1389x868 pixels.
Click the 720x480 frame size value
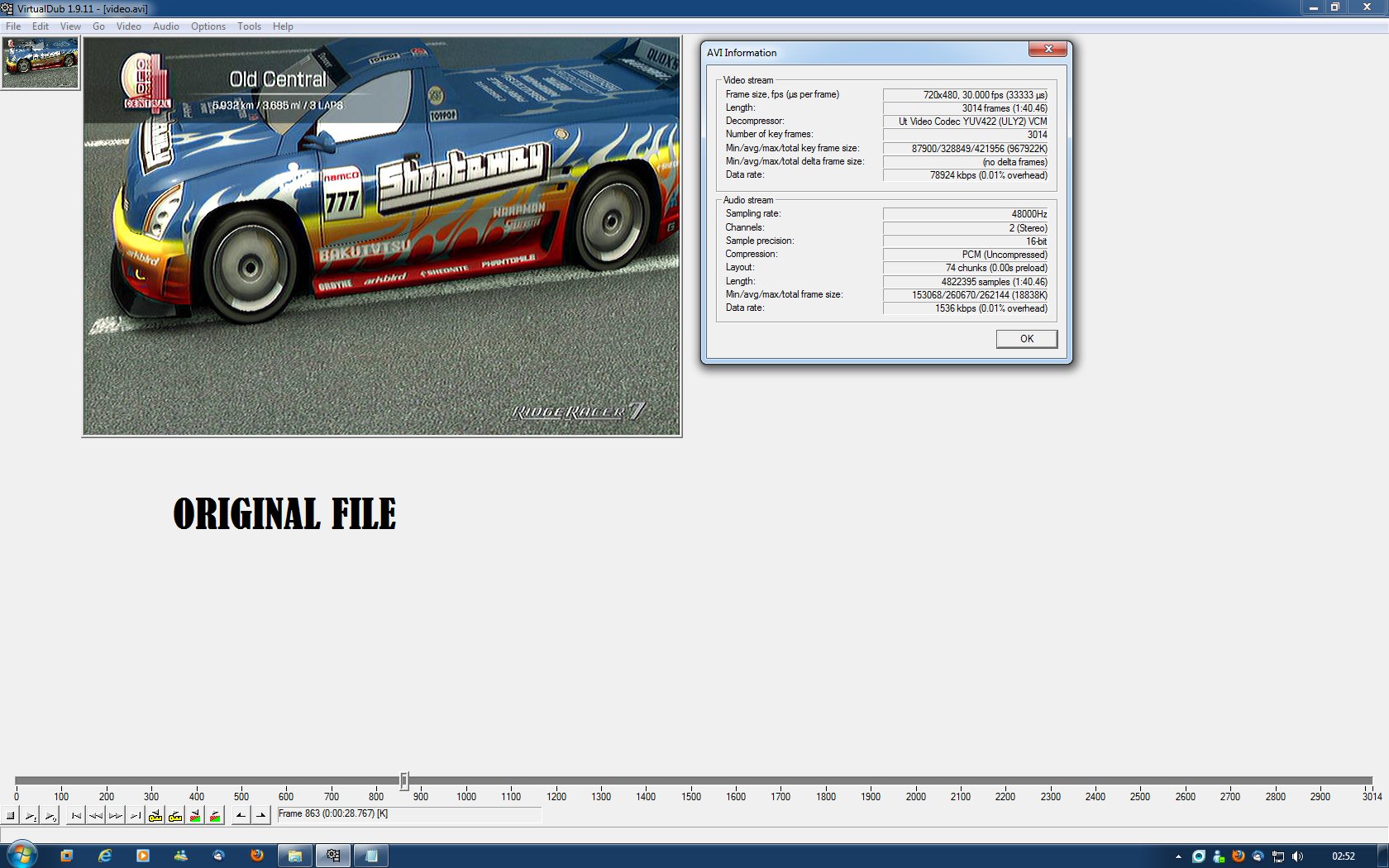966,95
